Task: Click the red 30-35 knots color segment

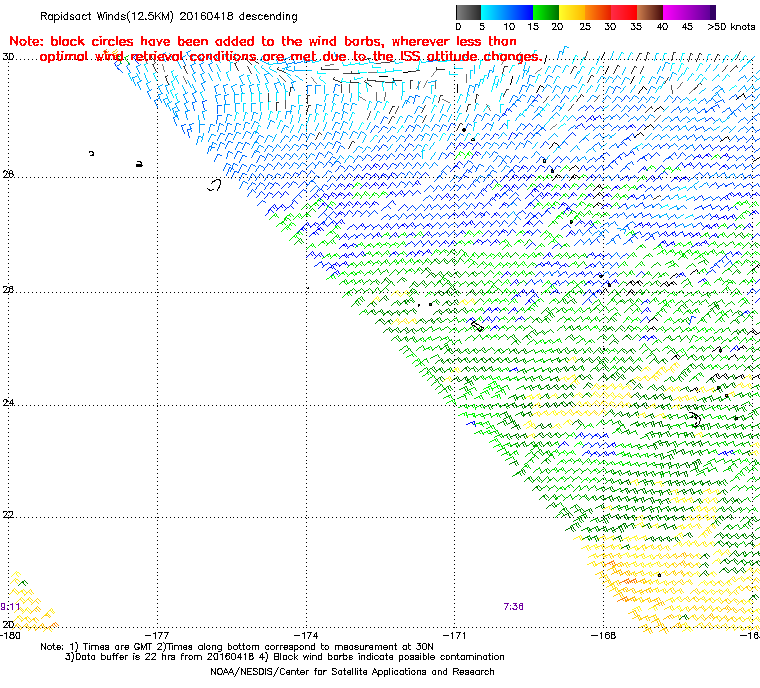Action: click(x=625, y=12)
